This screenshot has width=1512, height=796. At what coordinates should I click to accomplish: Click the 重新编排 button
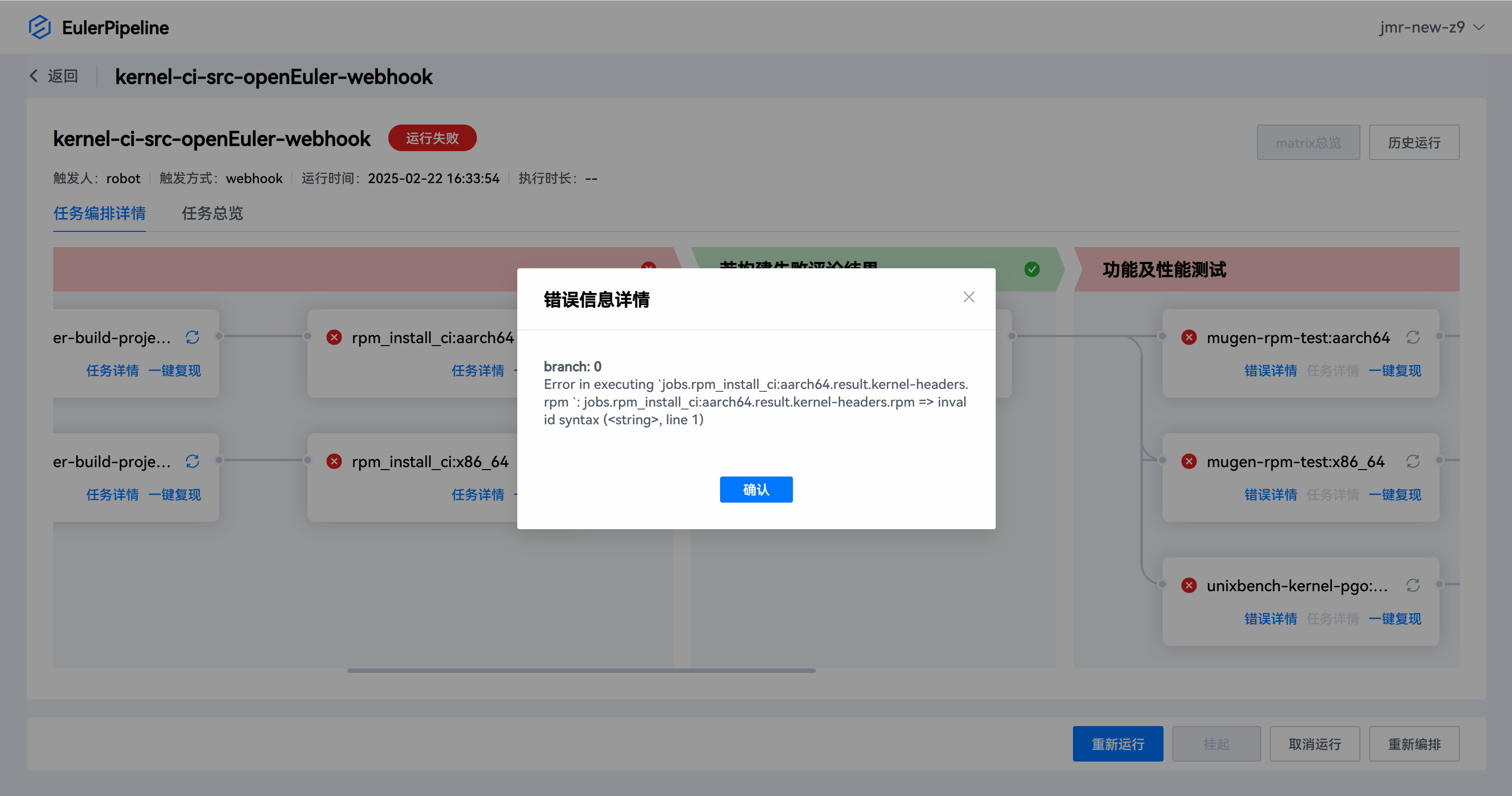click(1414, 744)
